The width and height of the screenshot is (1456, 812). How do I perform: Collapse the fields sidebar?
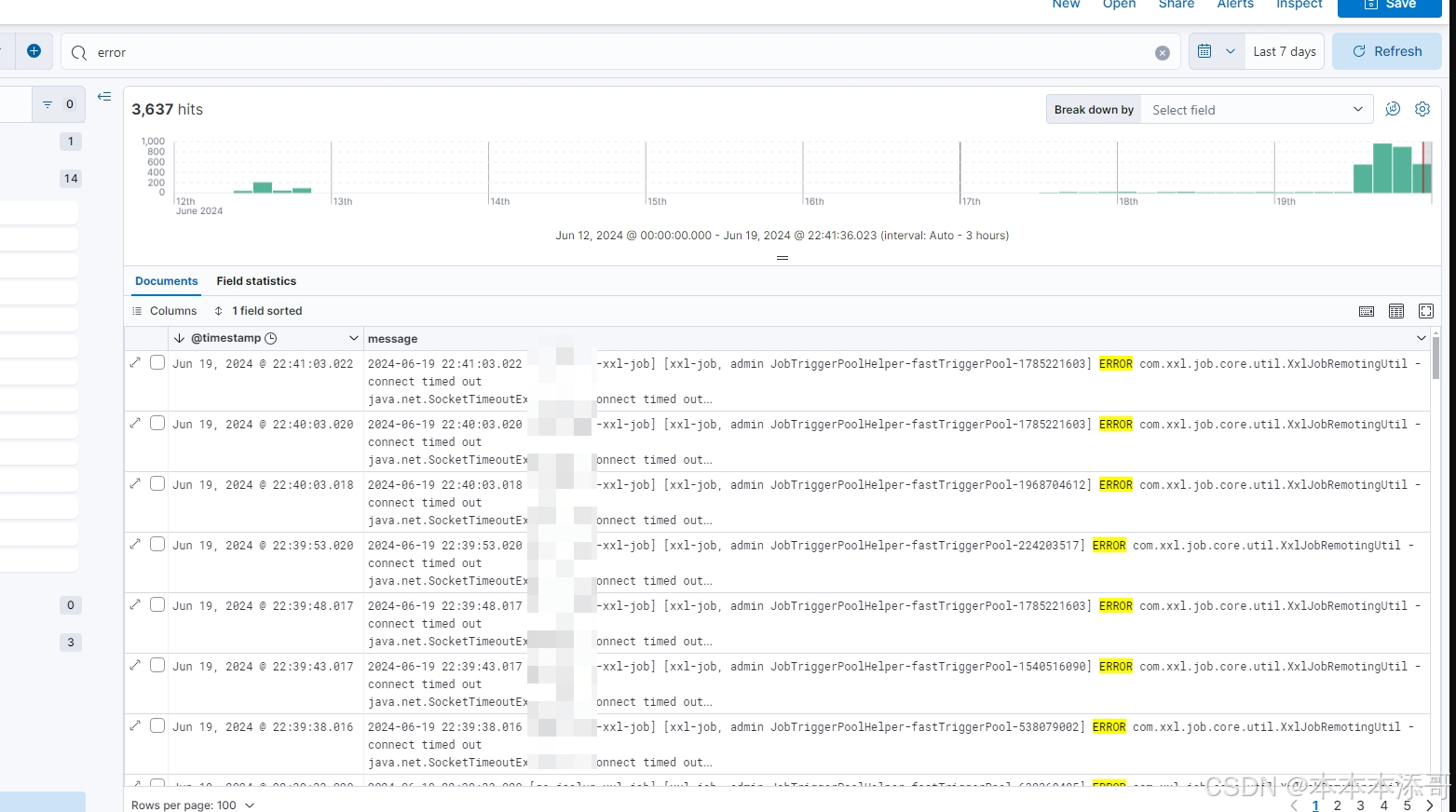(x=104, y=96)
